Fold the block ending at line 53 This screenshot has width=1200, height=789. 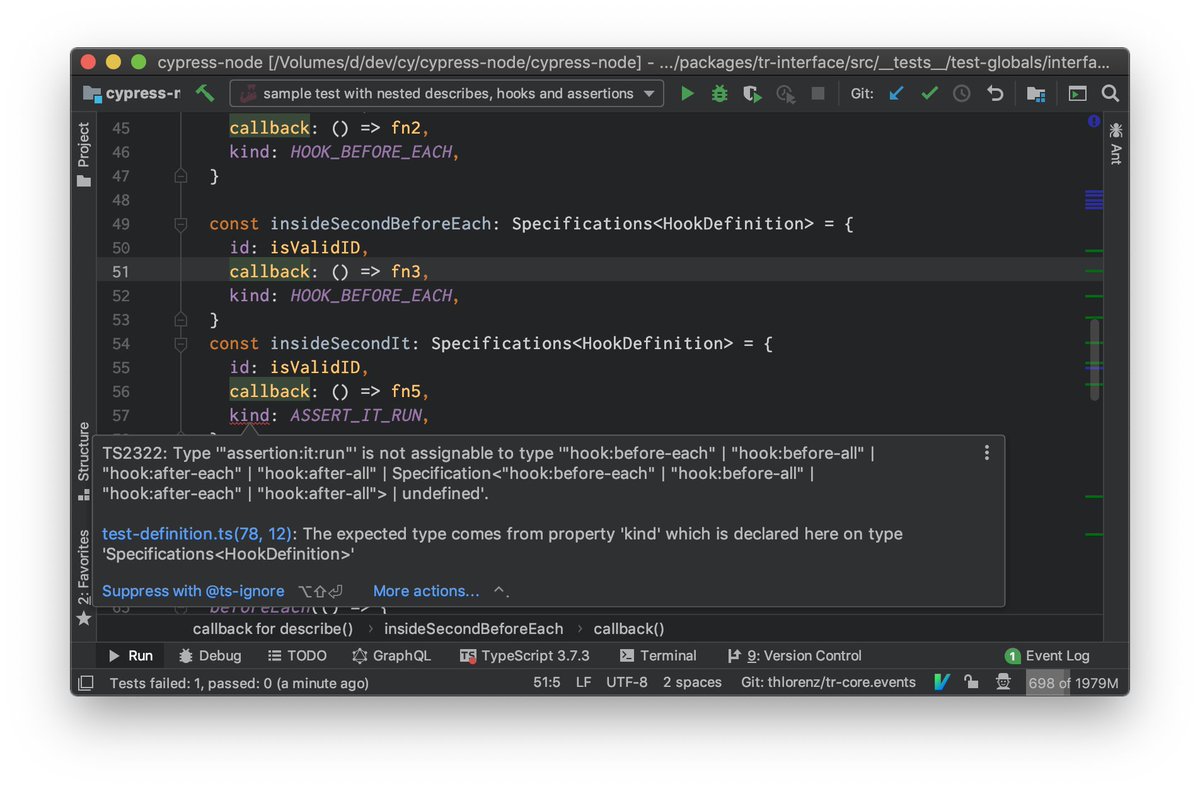[x=181, y=320]
